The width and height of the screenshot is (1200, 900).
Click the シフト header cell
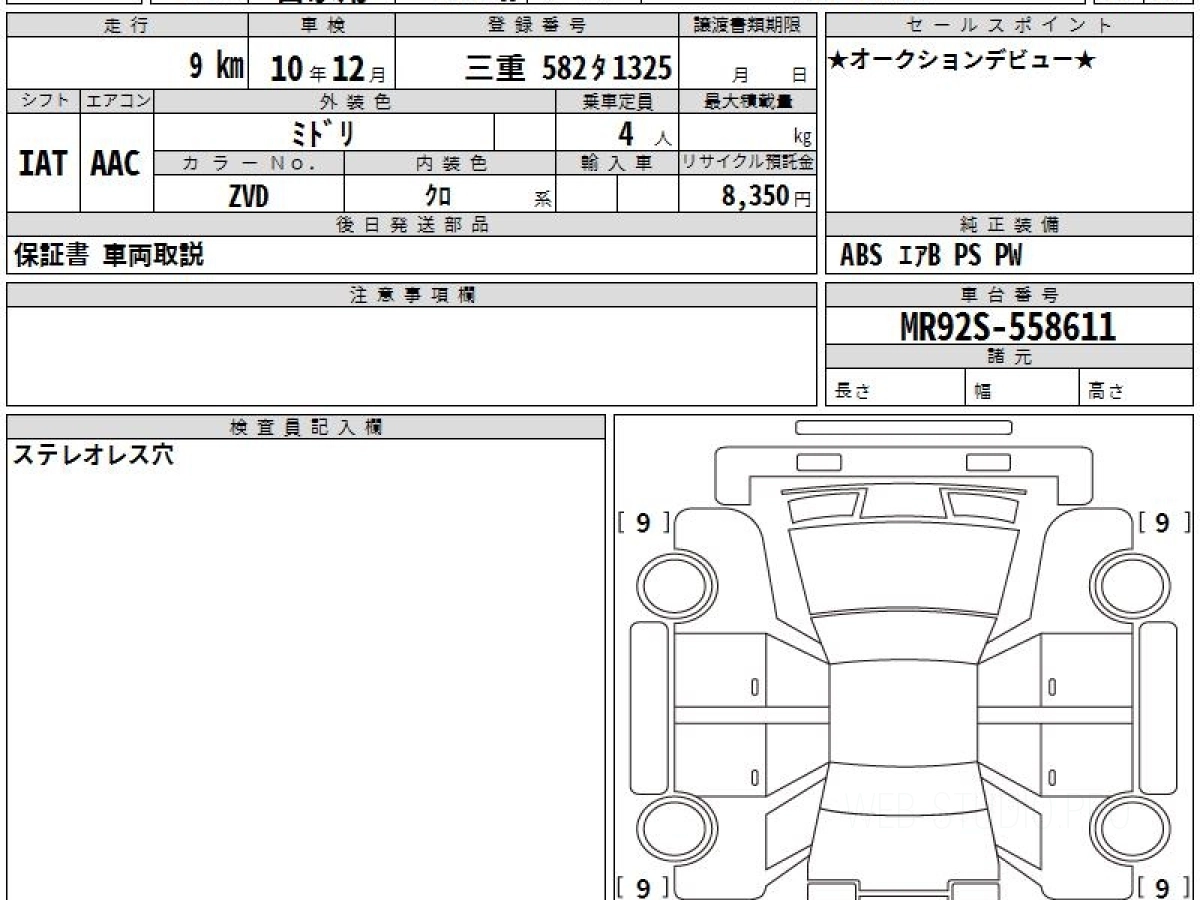(x=43, y=101)
